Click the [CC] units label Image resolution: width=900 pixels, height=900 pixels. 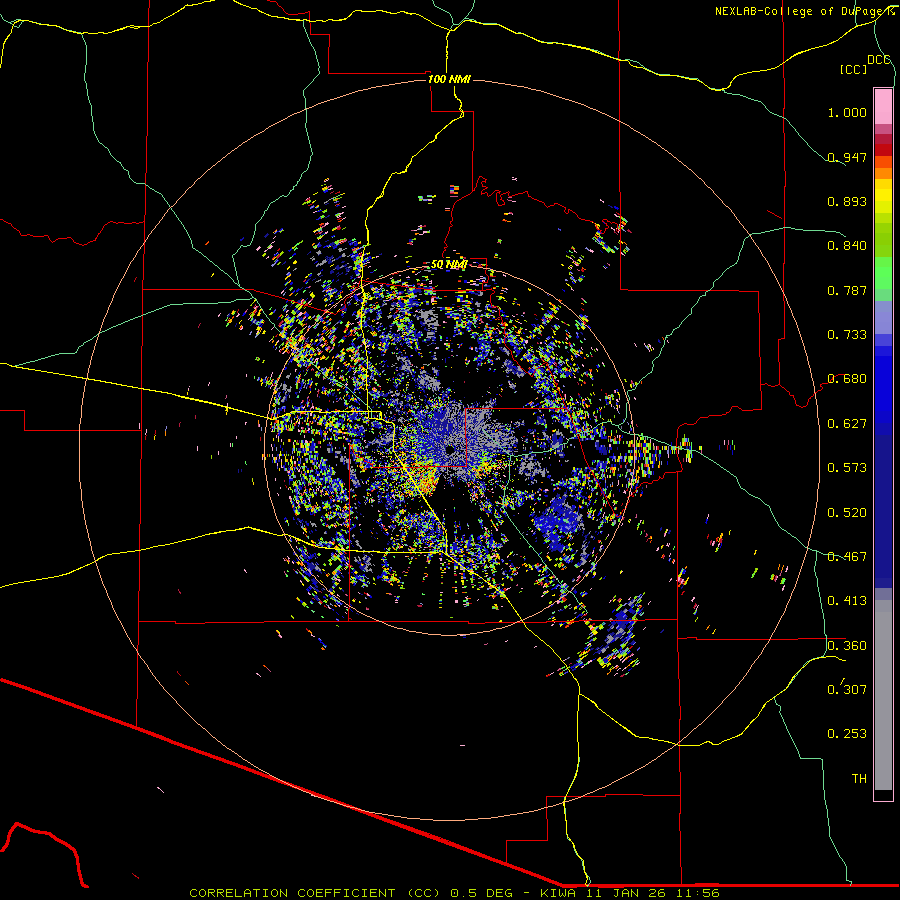click(x=853, y=69)
